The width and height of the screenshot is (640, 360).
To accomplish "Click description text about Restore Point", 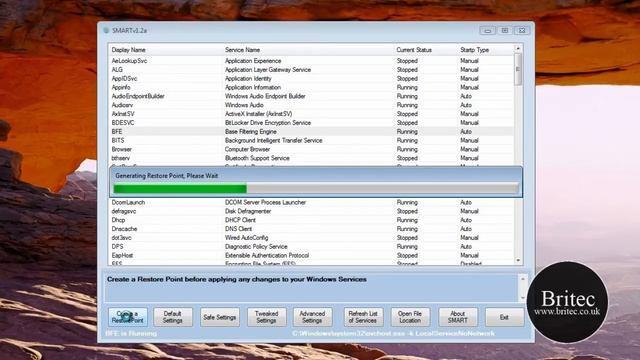I will point(237,280).
